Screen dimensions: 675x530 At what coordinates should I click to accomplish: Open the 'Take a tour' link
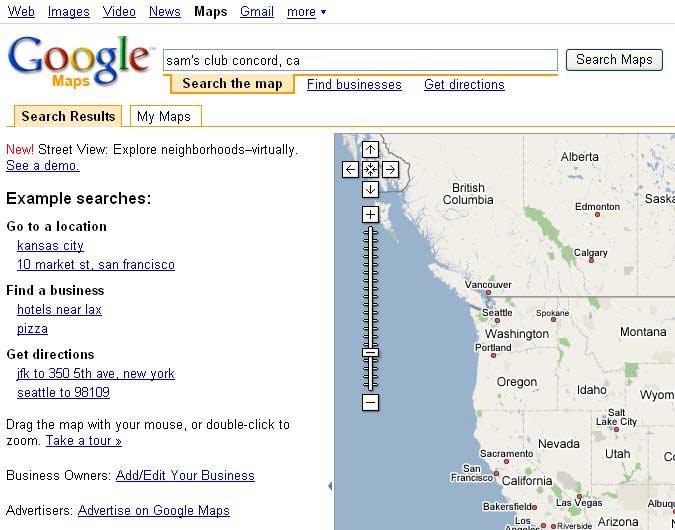83,441
